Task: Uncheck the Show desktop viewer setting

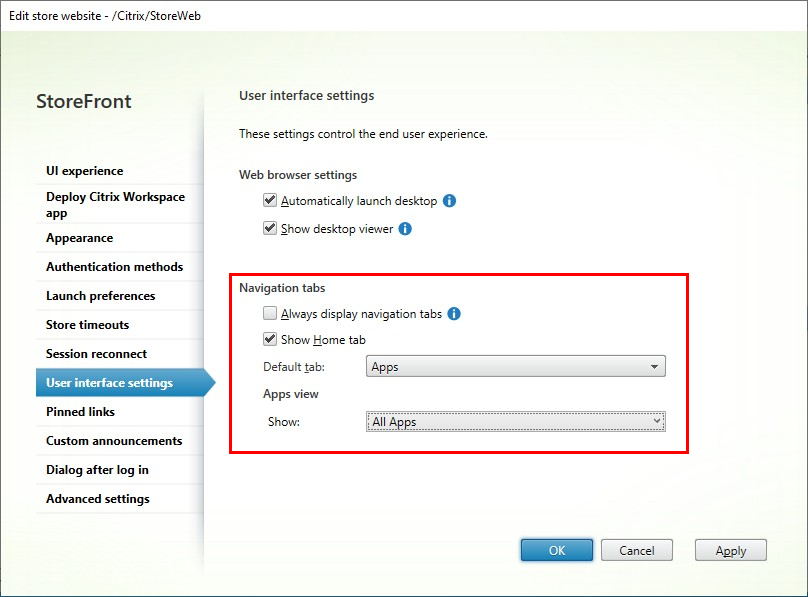Action: [x=269, y=227]
